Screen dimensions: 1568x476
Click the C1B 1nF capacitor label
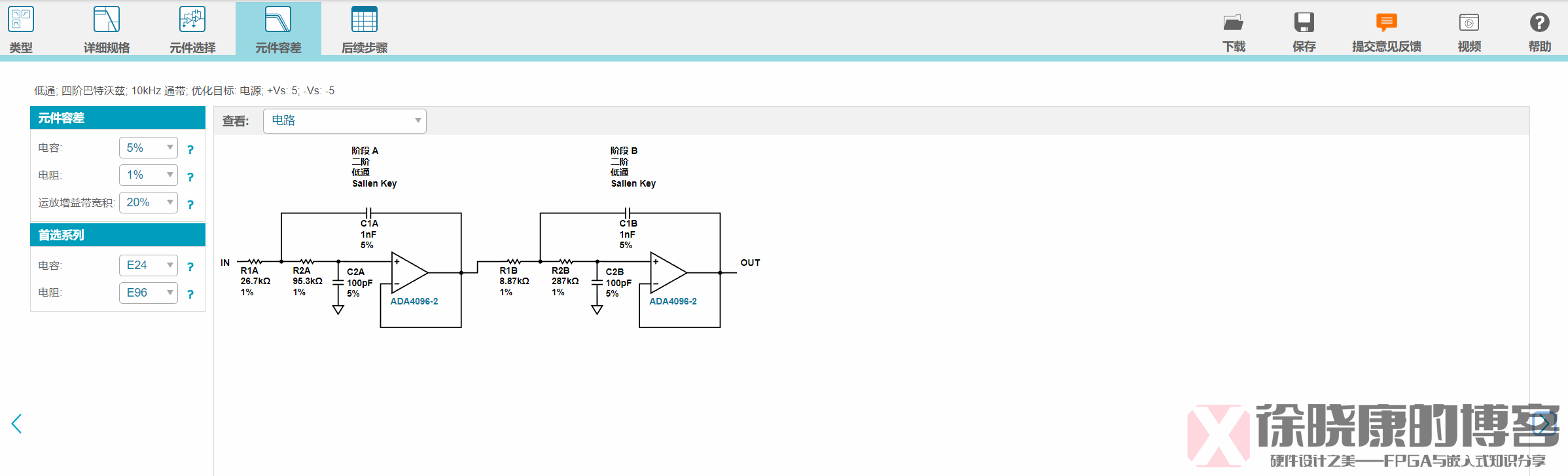[x=628, y=234]
